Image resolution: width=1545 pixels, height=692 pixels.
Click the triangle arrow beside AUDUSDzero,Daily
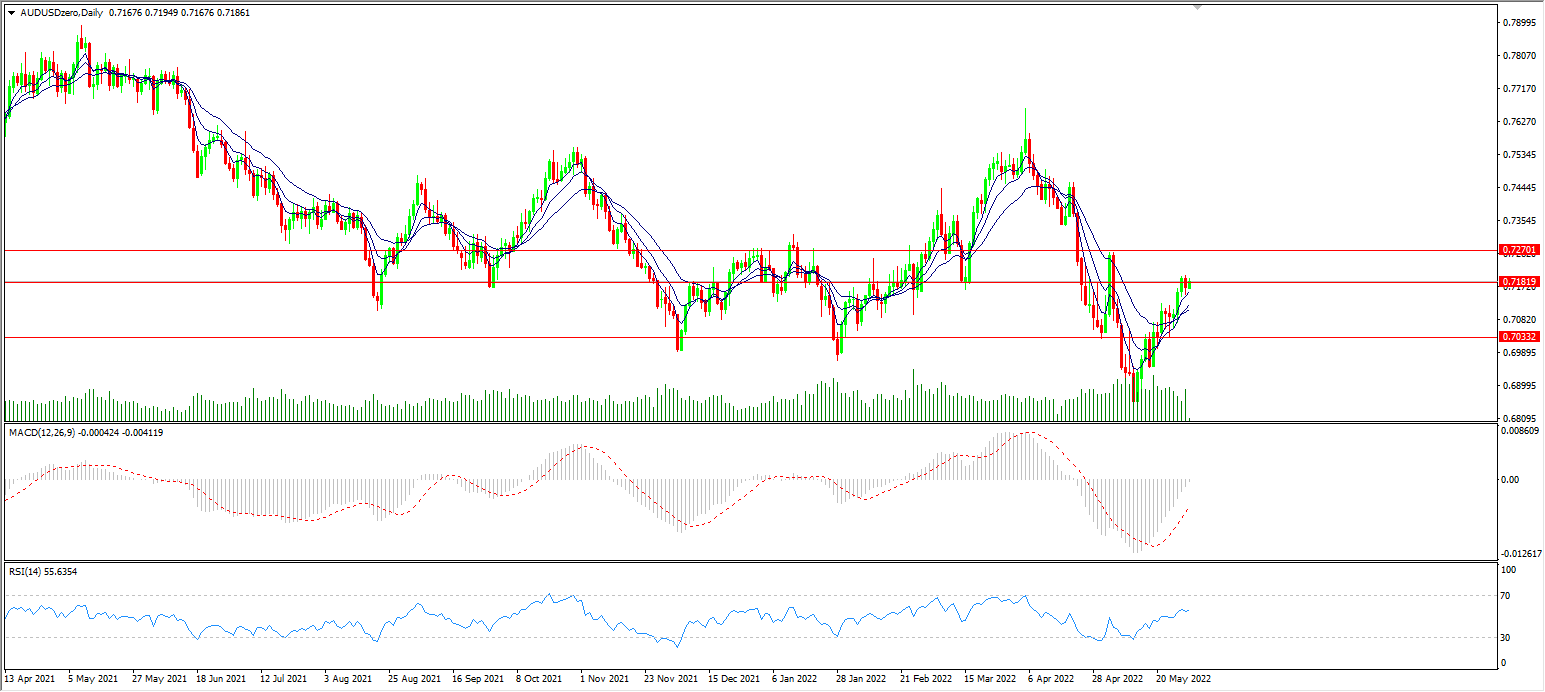(x=11, y=12)
